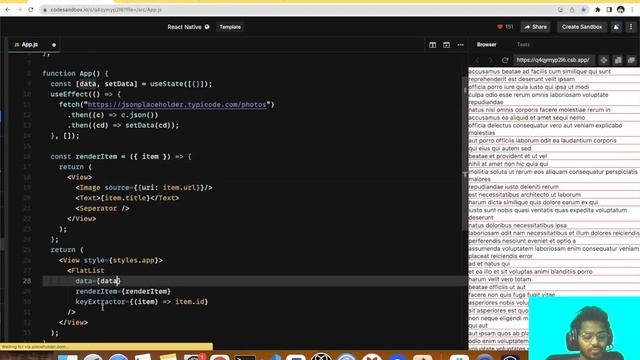Click Create Sandbox button
The image size is (640, 360).
coord(582,27)
